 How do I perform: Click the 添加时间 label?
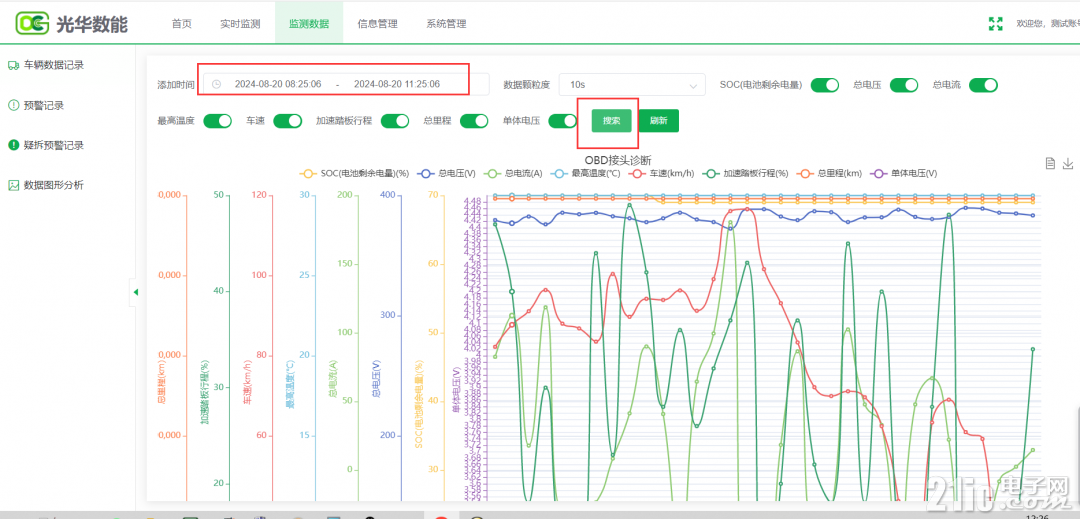[x=176, y=85]
